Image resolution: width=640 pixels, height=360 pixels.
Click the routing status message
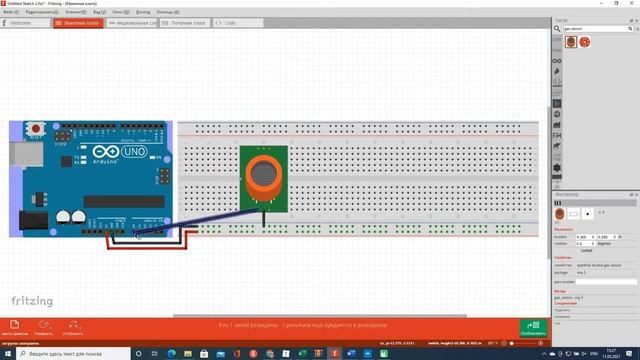302,325
